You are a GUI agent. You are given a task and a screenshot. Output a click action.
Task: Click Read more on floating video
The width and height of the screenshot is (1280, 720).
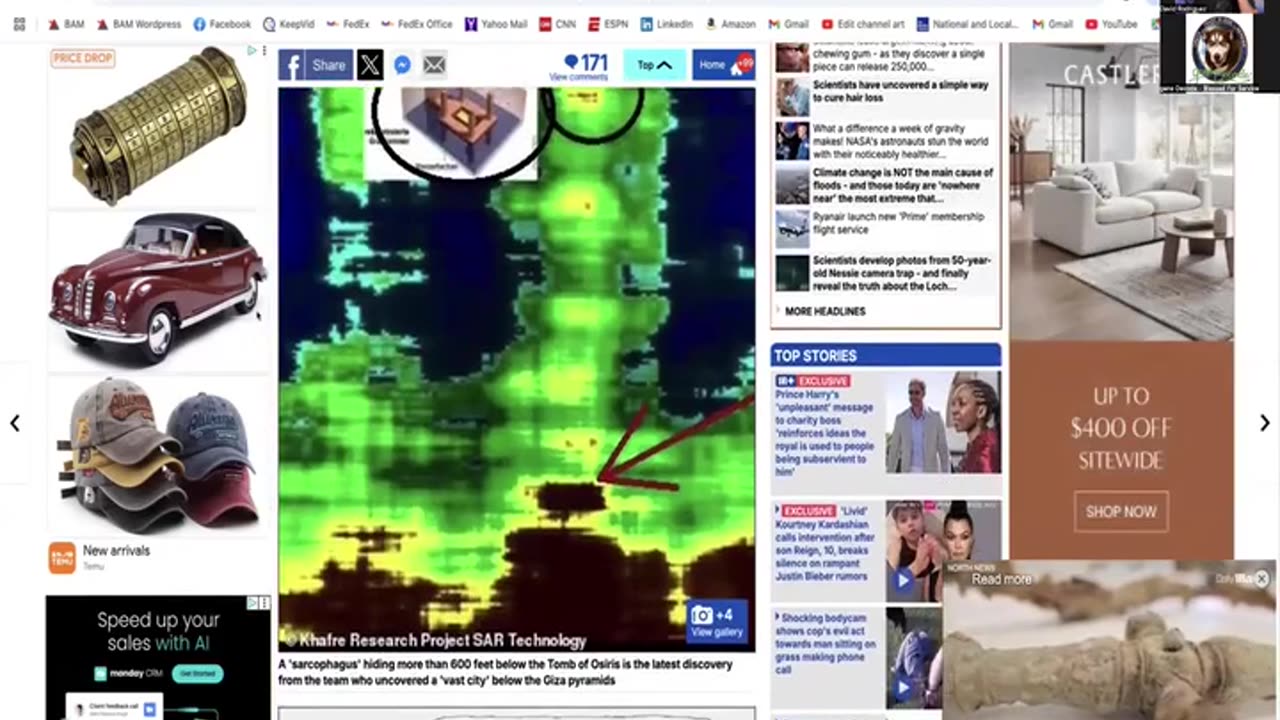click(x=1001, y=579)
